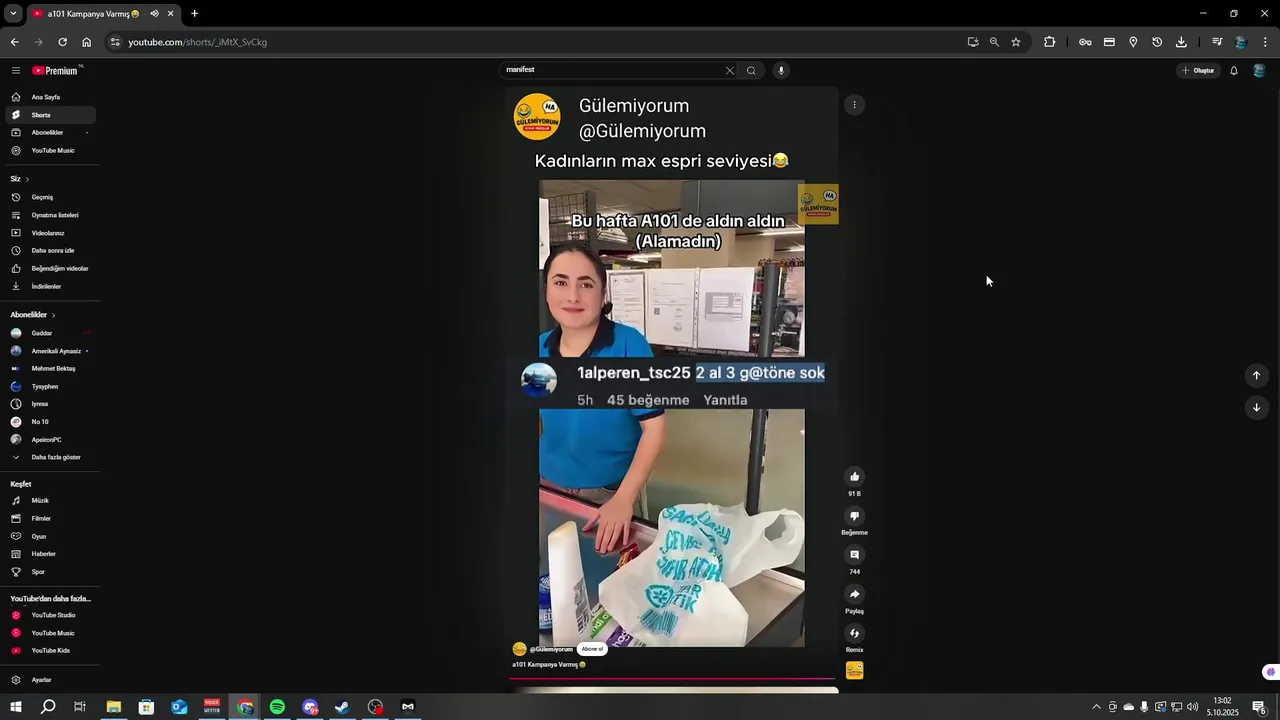Image resolution: width=1280 pixels, height=720 pixels.
Task: Go to next short with down arrow
Action: (x=1256, y=407)
